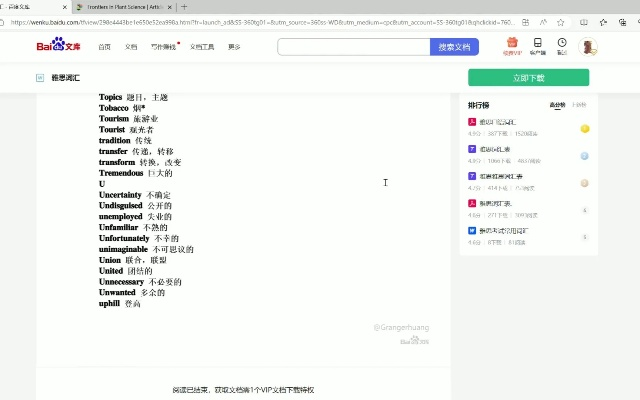The height and width of the screenshot is (400, 640).
Task: Open the split screen browser icon
Action: [x=584, y=22]
